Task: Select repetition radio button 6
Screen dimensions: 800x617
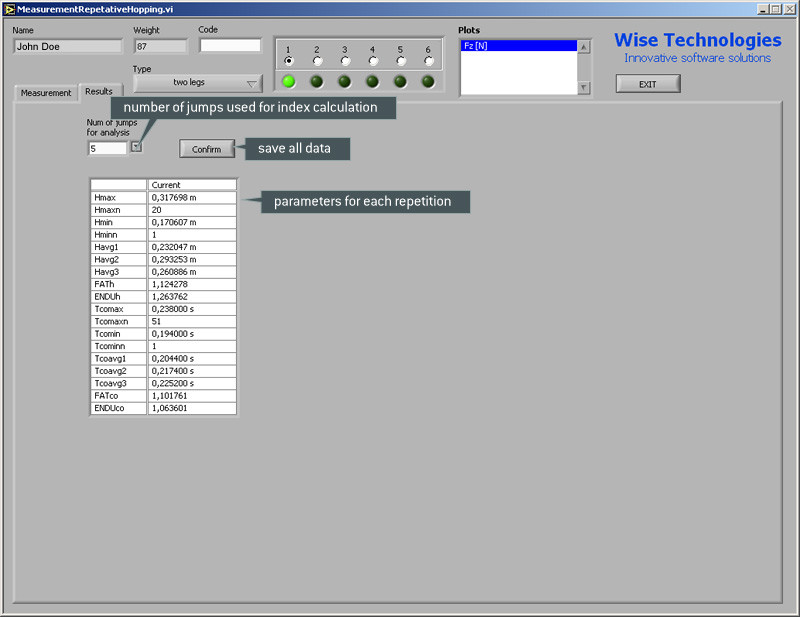Action: 429,61
